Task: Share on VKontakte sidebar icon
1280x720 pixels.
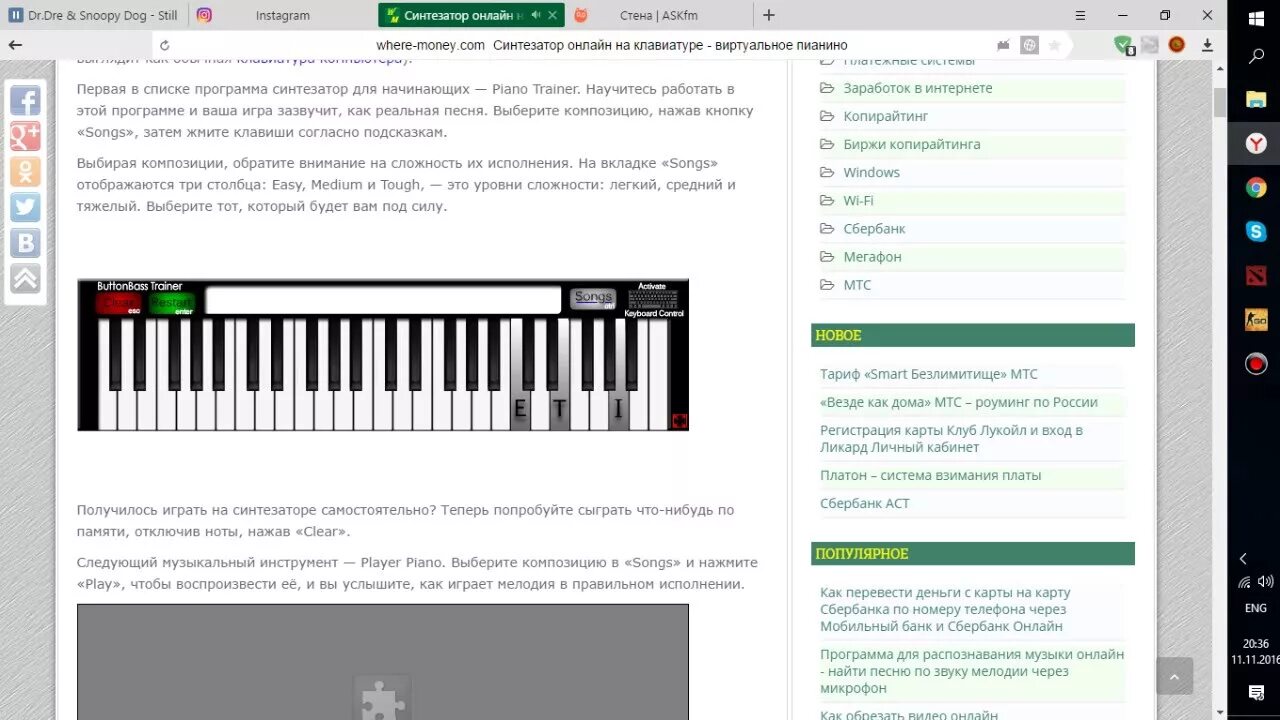Action: [x=25, y=242]
